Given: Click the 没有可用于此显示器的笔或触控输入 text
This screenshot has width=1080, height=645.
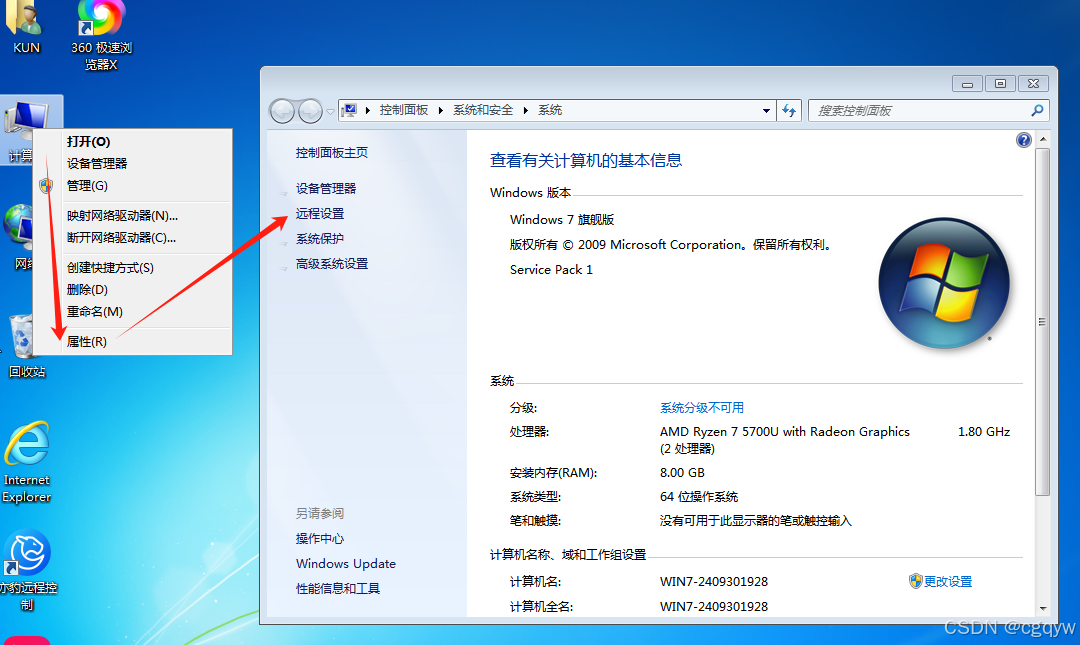Looking at the screenshot, I should click(x=756, y=521).
